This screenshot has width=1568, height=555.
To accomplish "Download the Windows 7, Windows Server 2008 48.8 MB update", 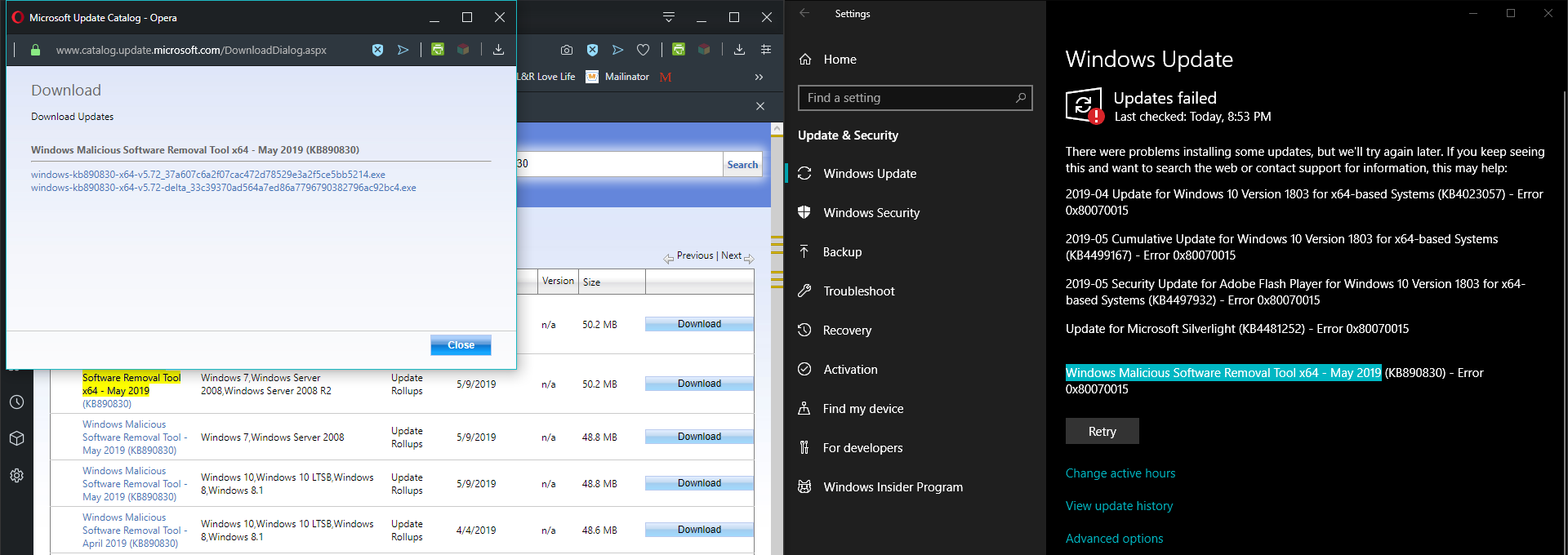I will [x=699, y=437].
